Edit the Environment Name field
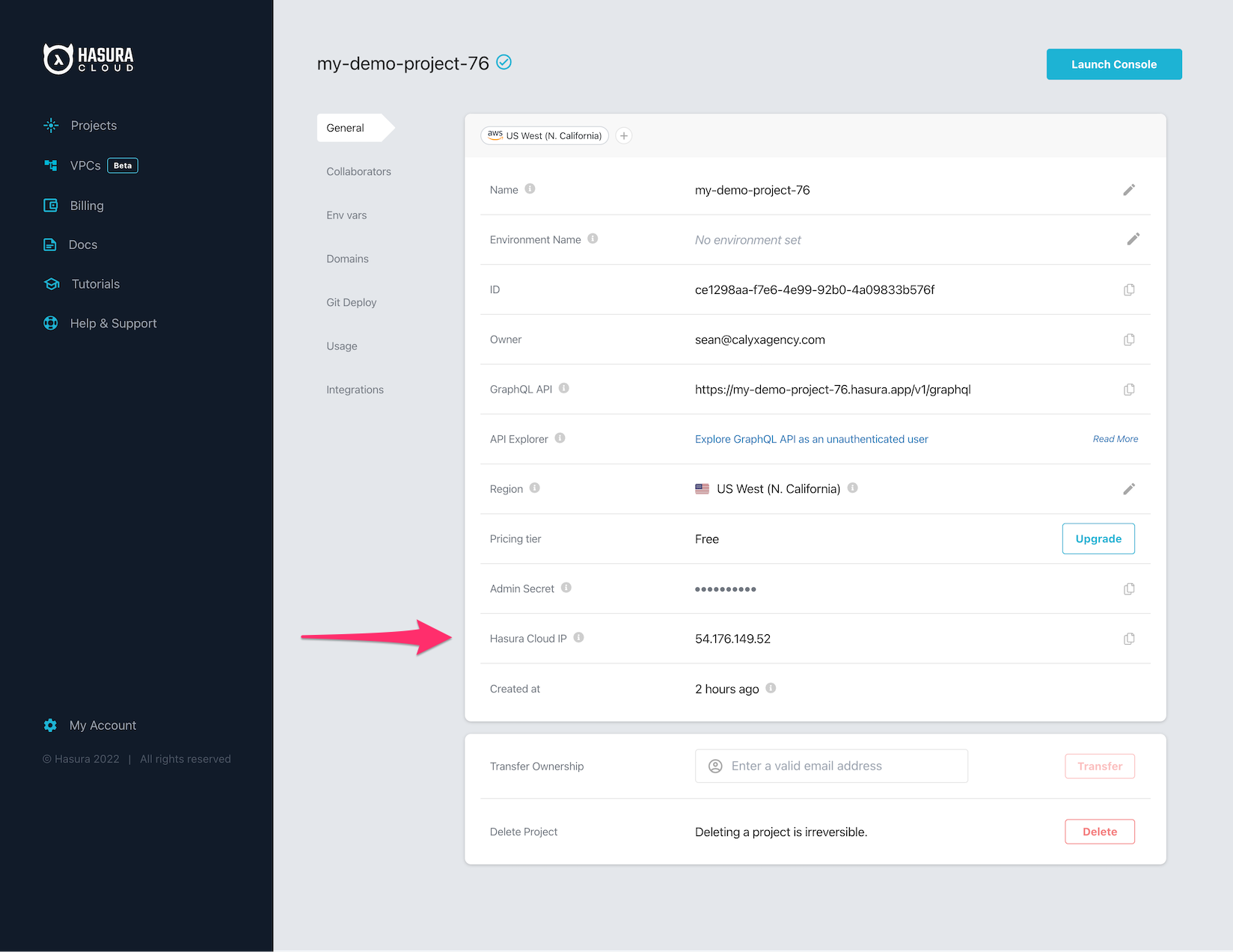 pos(1133,239)
